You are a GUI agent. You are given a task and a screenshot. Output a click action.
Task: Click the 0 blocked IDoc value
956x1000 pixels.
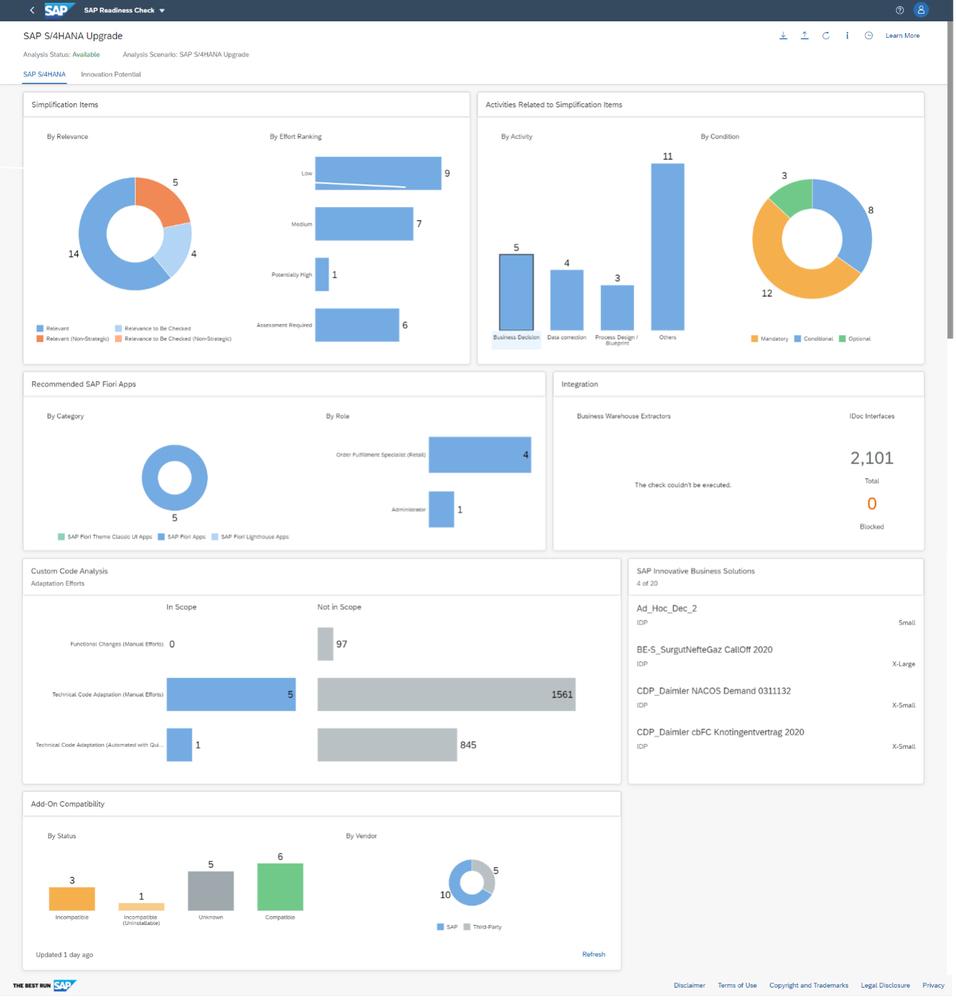point(871,504)
